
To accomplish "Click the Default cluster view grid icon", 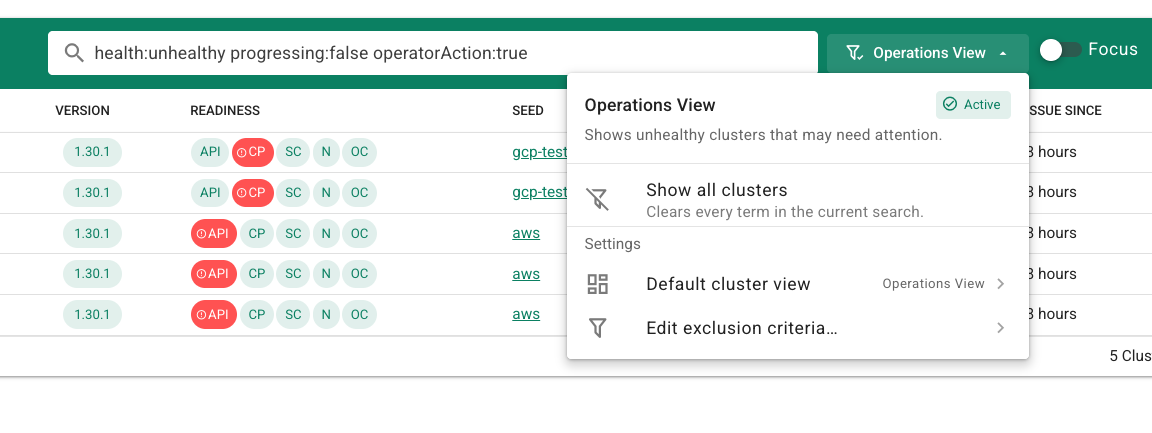I will (x=597, y=284).
